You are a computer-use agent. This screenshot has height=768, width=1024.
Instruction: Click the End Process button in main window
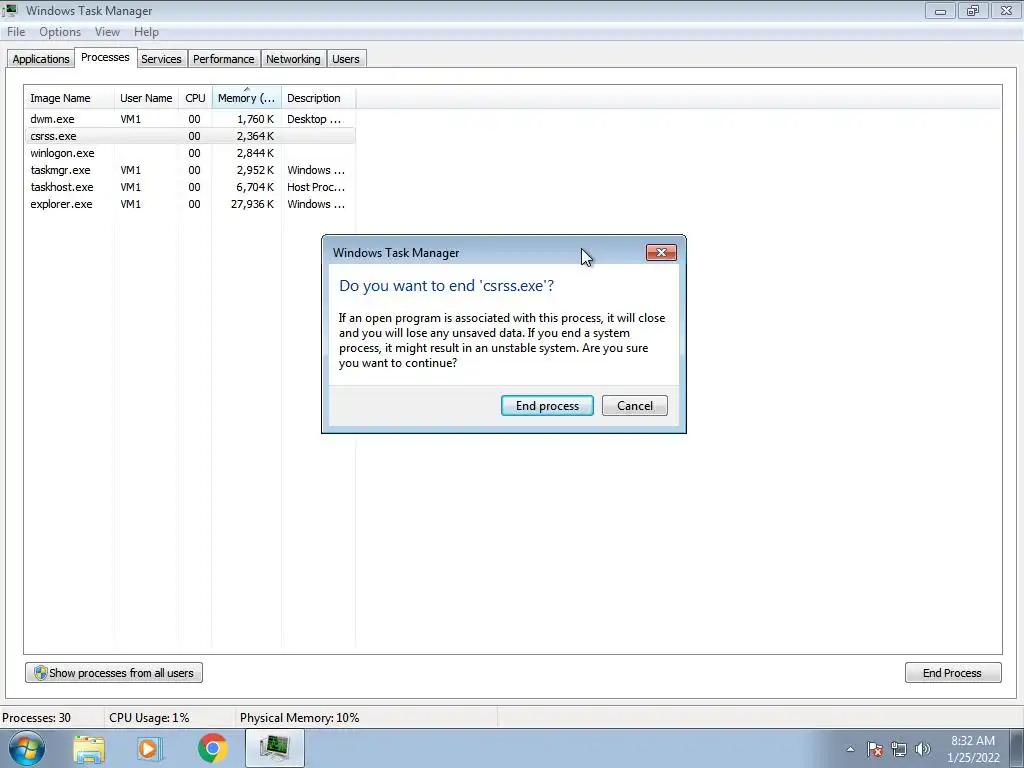tap(953, 673)
